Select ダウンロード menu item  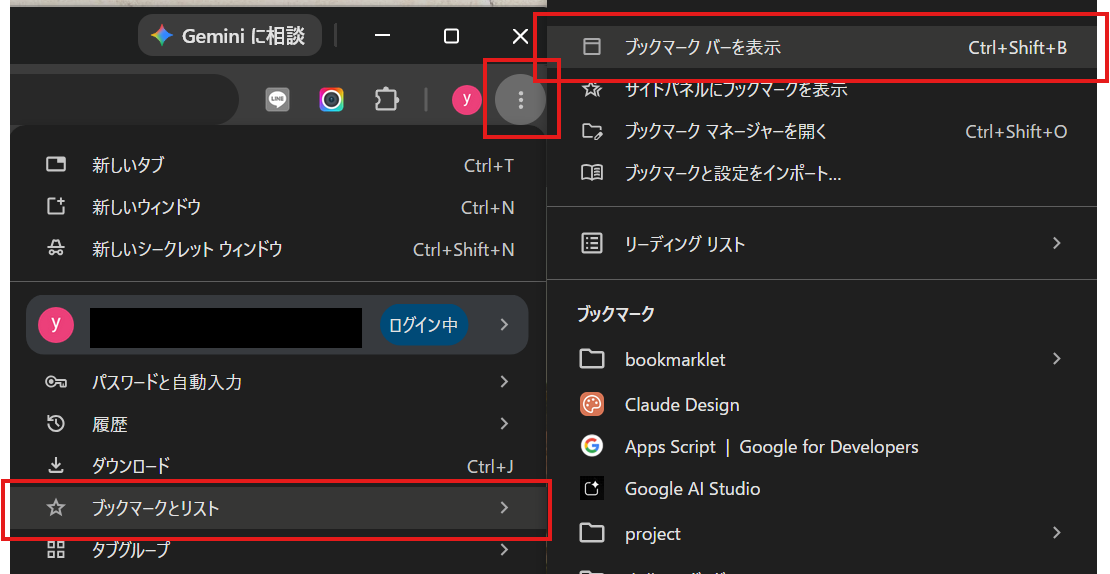tap(279, 466)
